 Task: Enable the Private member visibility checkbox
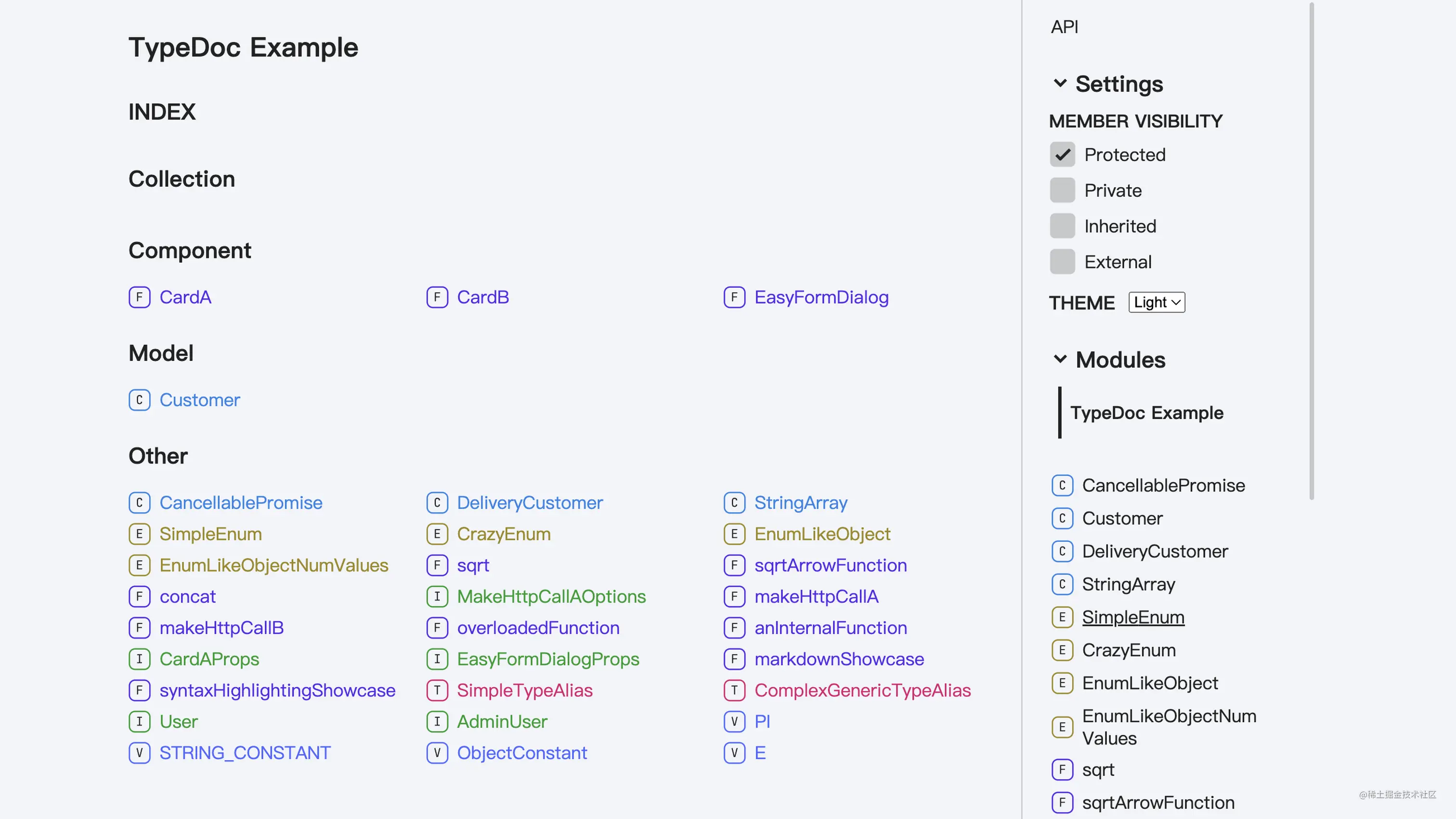pos(1062,191)
